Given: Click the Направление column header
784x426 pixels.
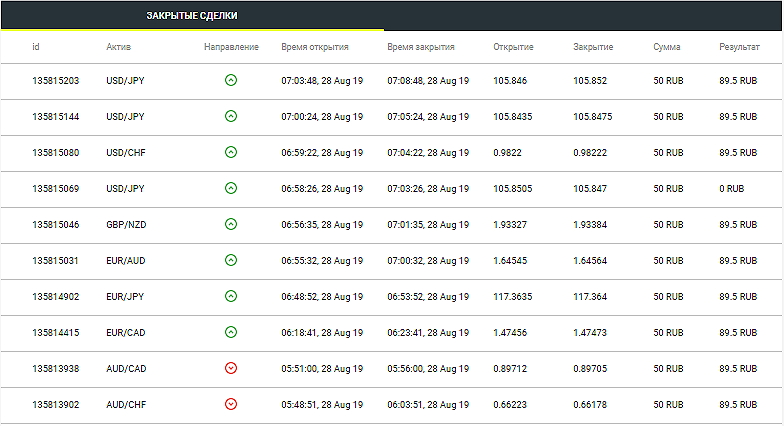Looking at the screenshot, I should (x=232, y=46).
